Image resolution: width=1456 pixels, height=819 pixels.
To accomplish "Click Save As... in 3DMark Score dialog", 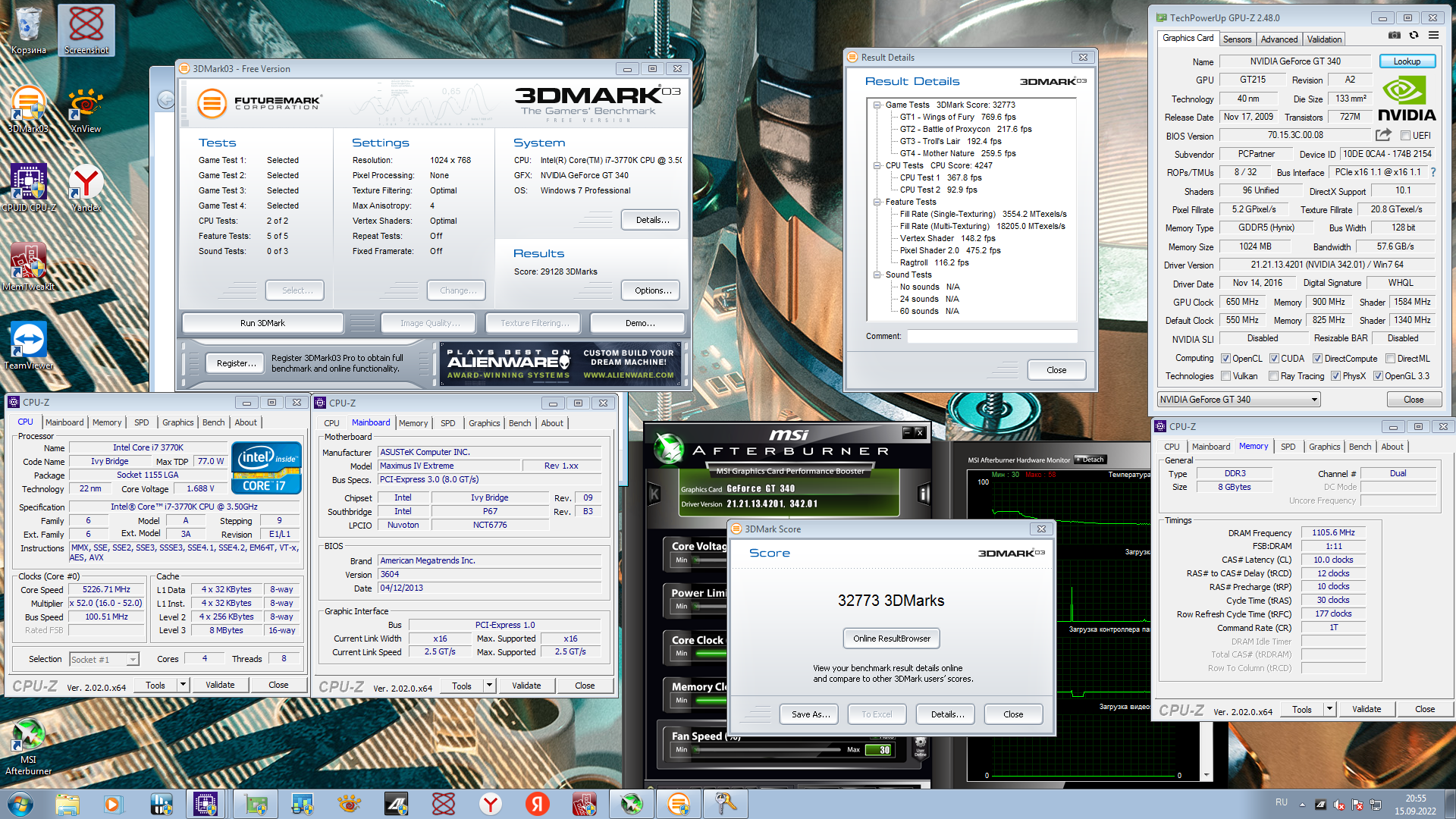I will coord(811,714).
